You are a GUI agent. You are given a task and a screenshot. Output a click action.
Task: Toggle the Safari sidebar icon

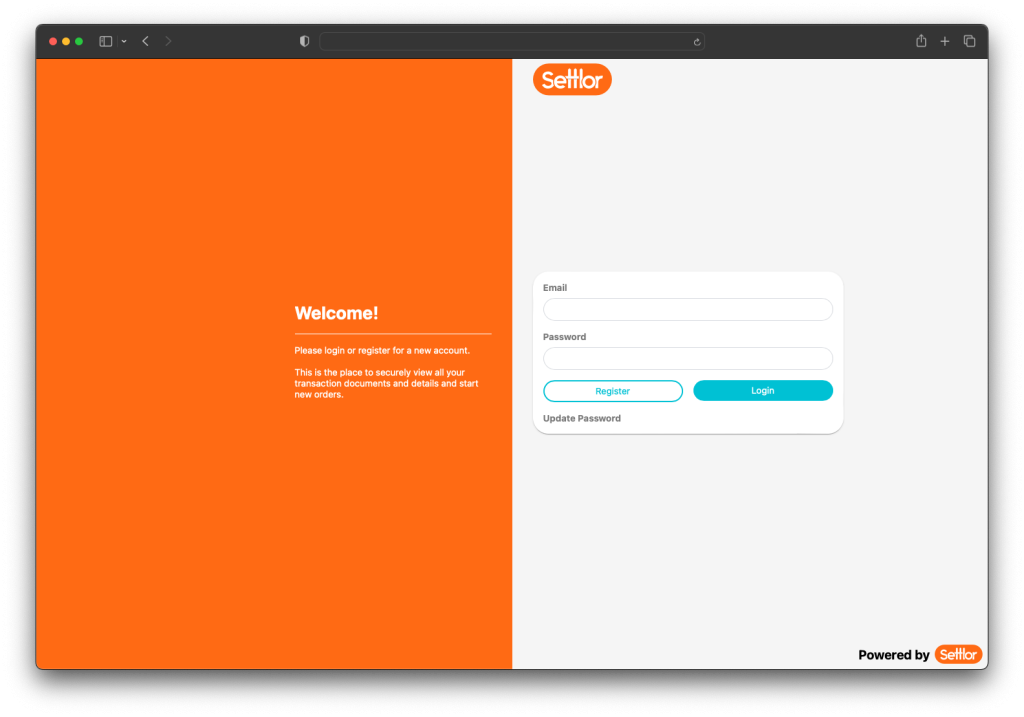pos(105,41)
